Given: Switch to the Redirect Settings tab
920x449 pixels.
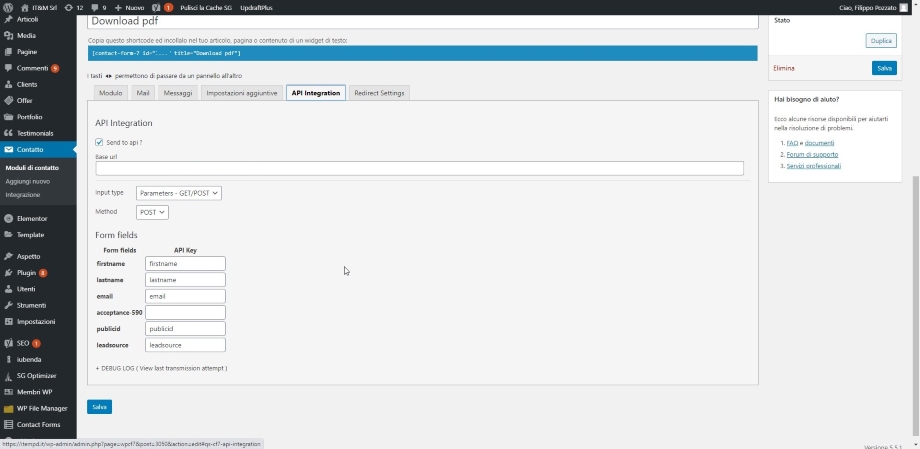Looking at the screenshot, I should 379,93.
